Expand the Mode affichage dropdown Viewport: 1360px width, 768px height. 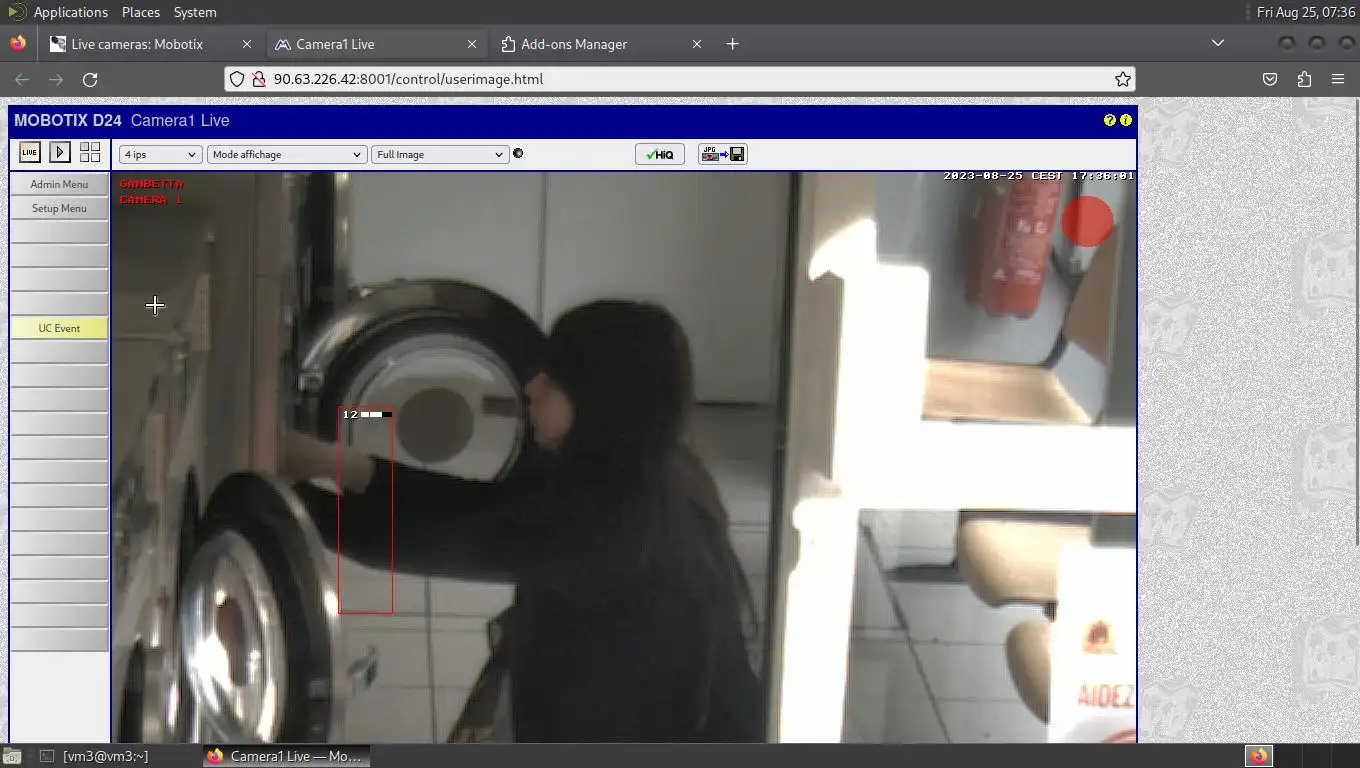click(286, 155)
